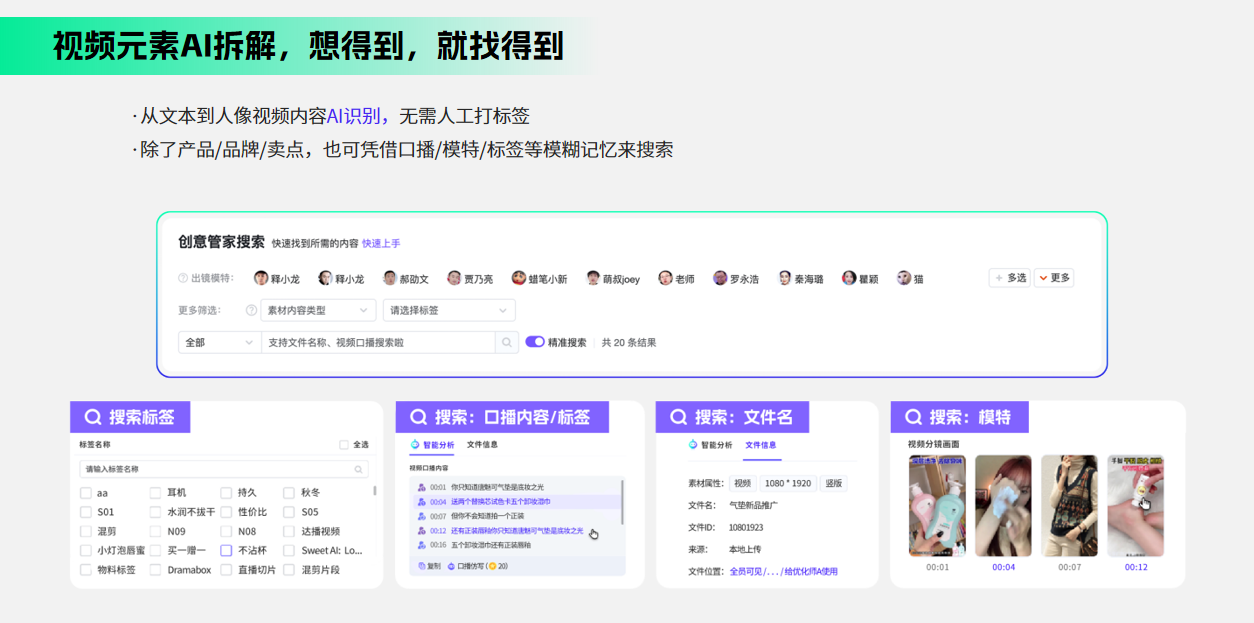Click the 快速上手 link
This screenshot has height=623, width=1254.
tap(381, 243)
